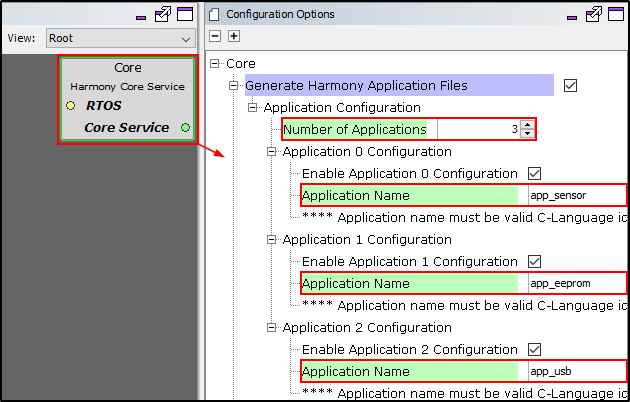Image resolution: width=630 pixels, height=402 pixels.
Task: Select the Configuration Options tab
Action: [x=279, y=14]
